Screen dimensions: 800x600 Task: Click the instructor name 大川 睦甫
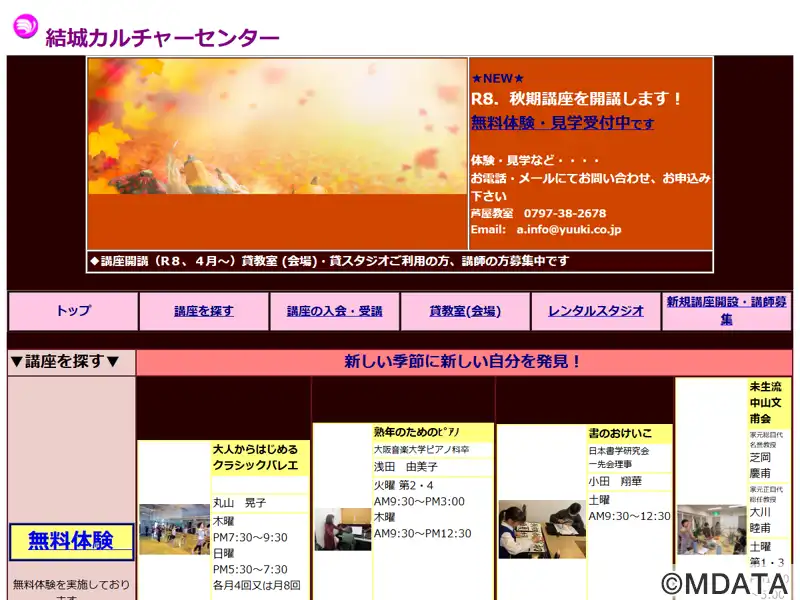[x=760, y=520]
